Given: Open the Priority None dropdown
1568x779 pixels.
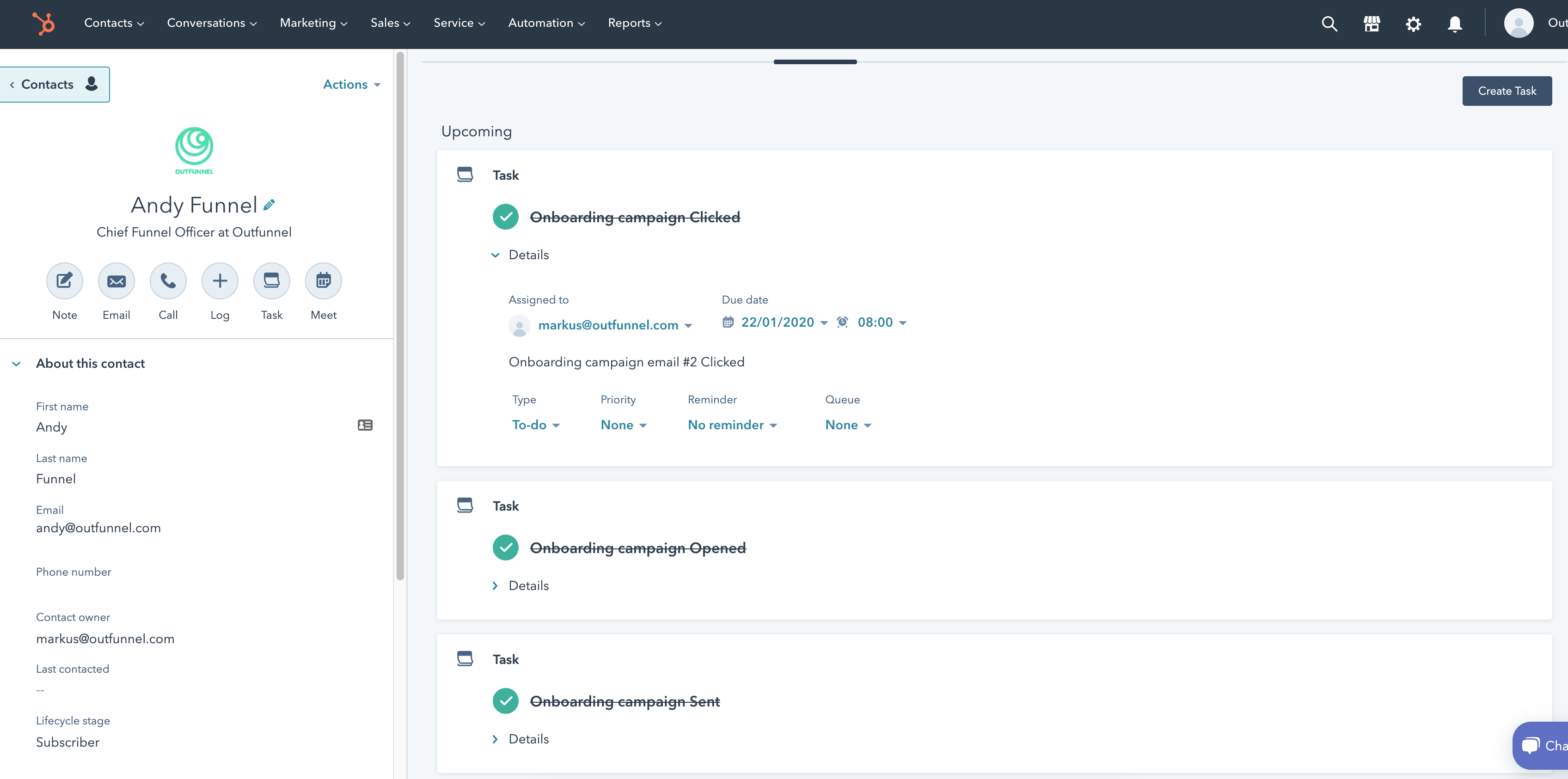Looking at the screenshot, I should coord(623,425).
